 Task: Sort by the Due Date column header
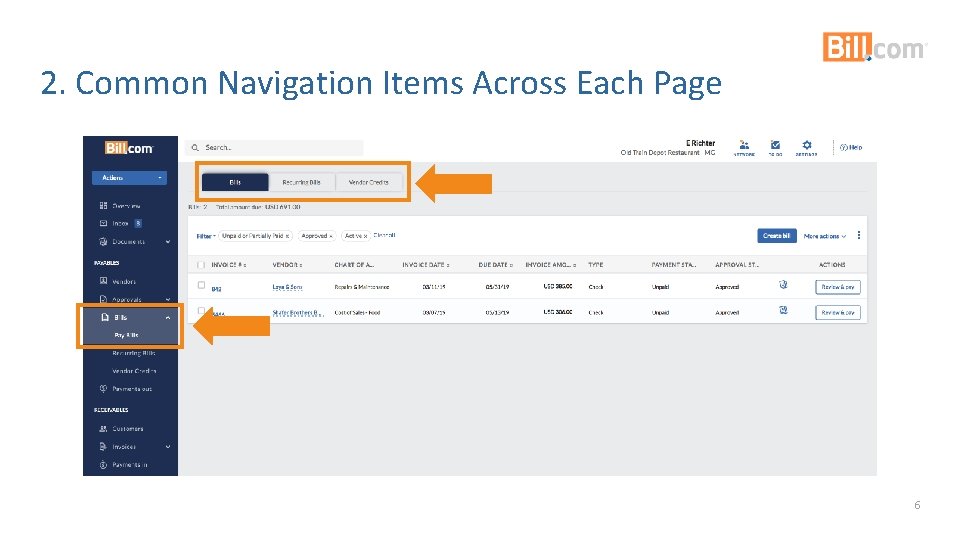pos(495,265)
